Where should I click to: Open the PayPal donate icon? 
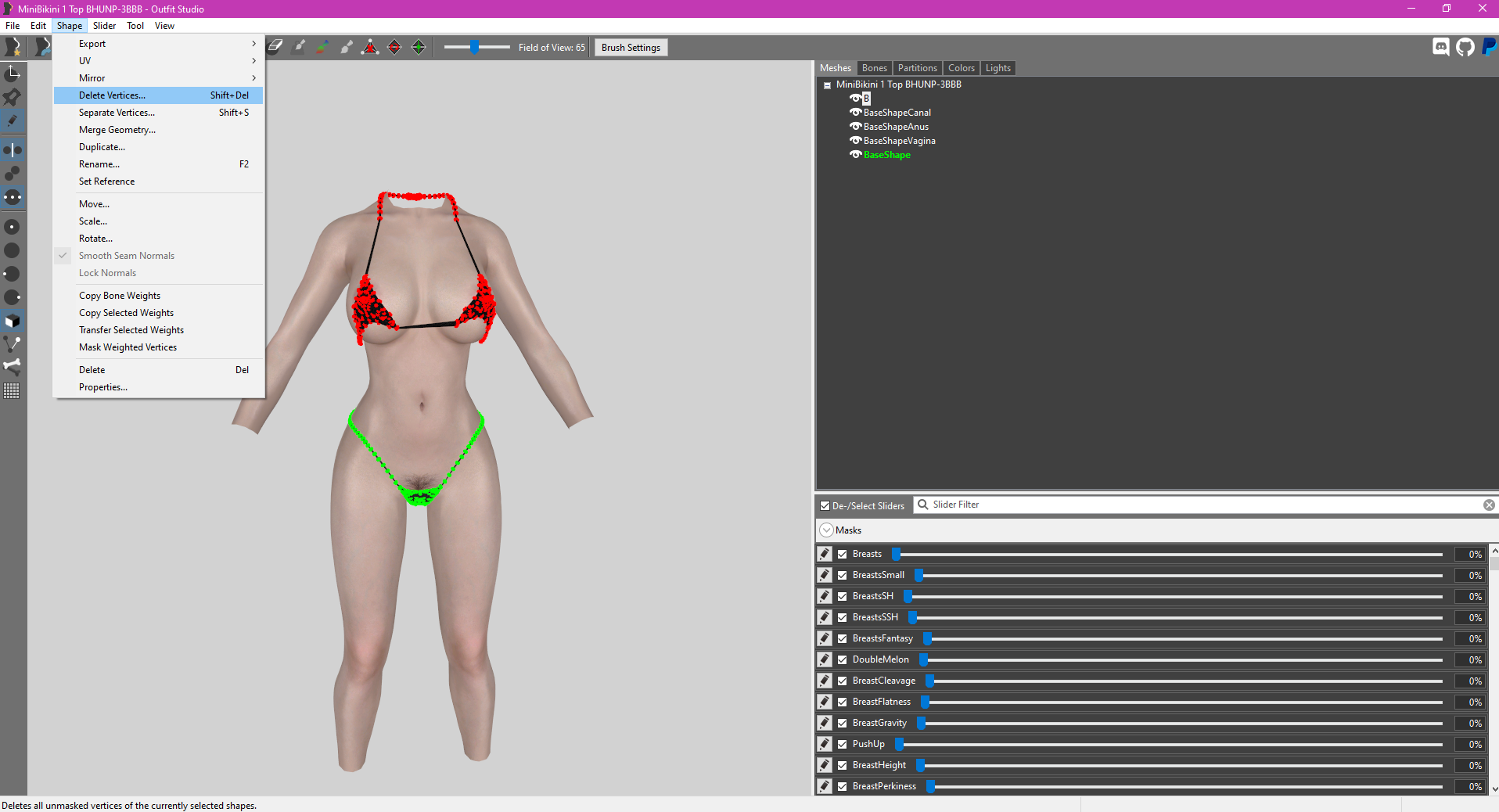1489,47
